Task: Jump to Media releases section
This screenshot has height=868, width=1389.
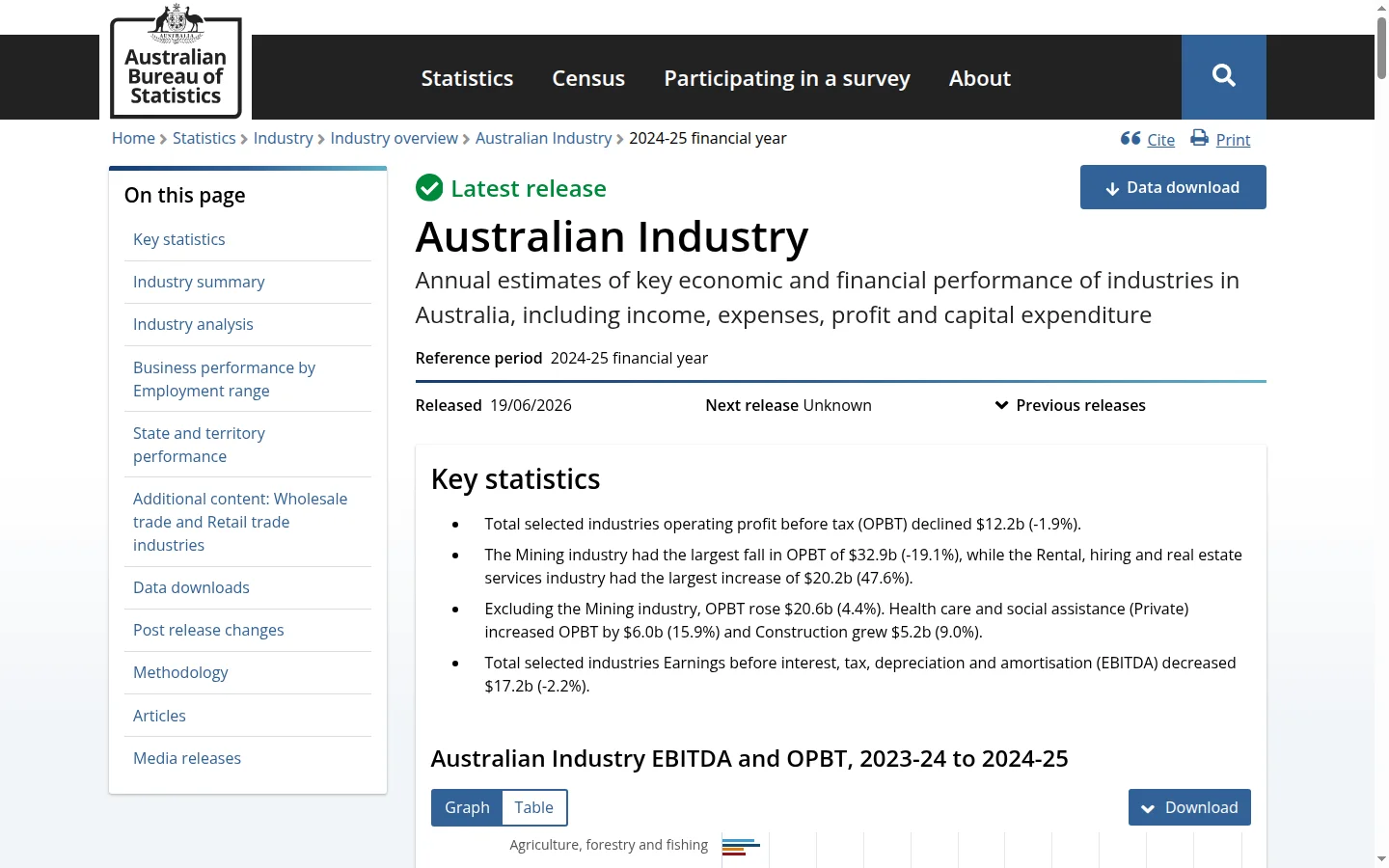Action: pyautogui.click(x=187, y=758)
